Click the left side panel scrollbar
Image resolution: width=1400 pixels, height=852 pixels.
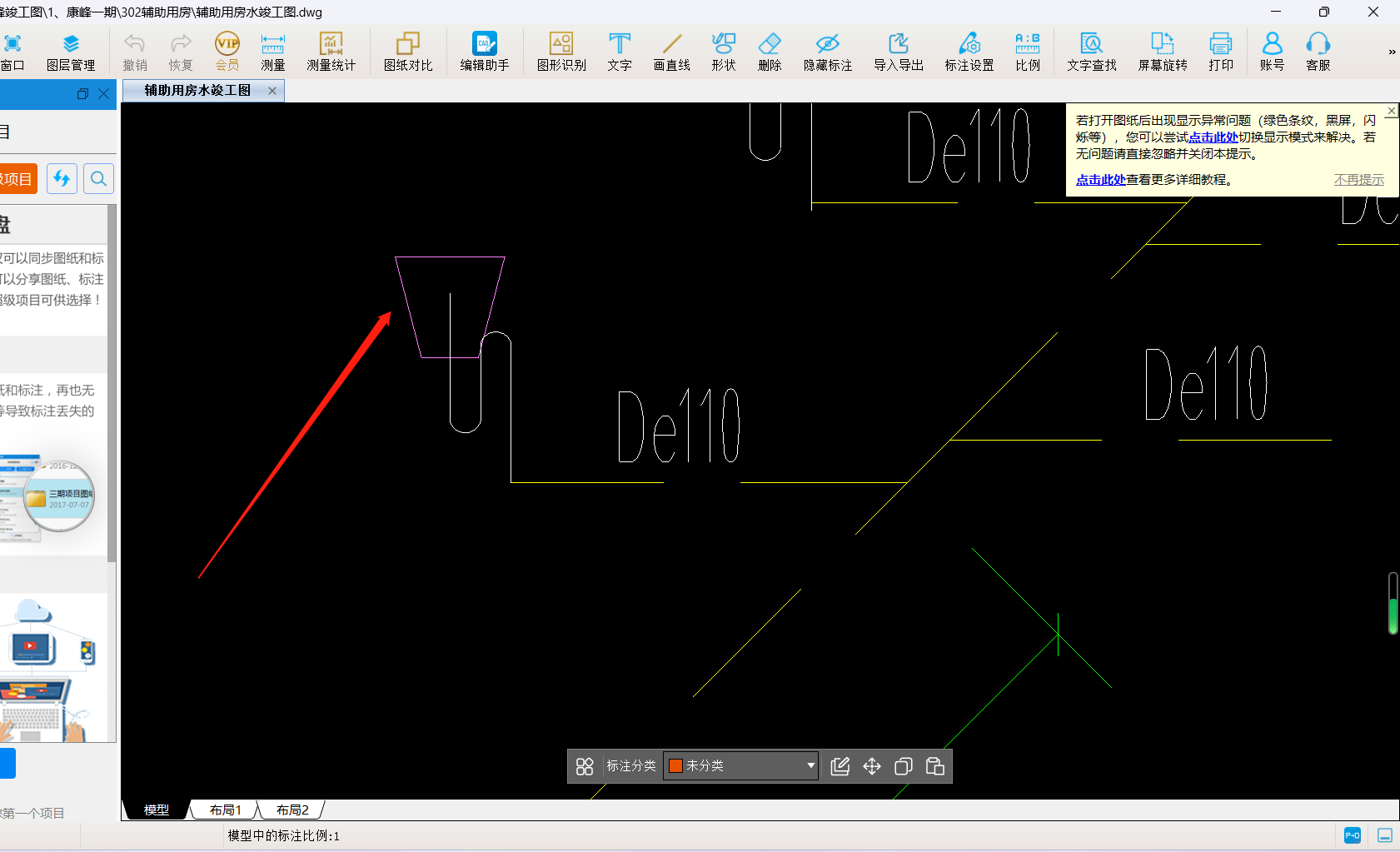point(112,383)
